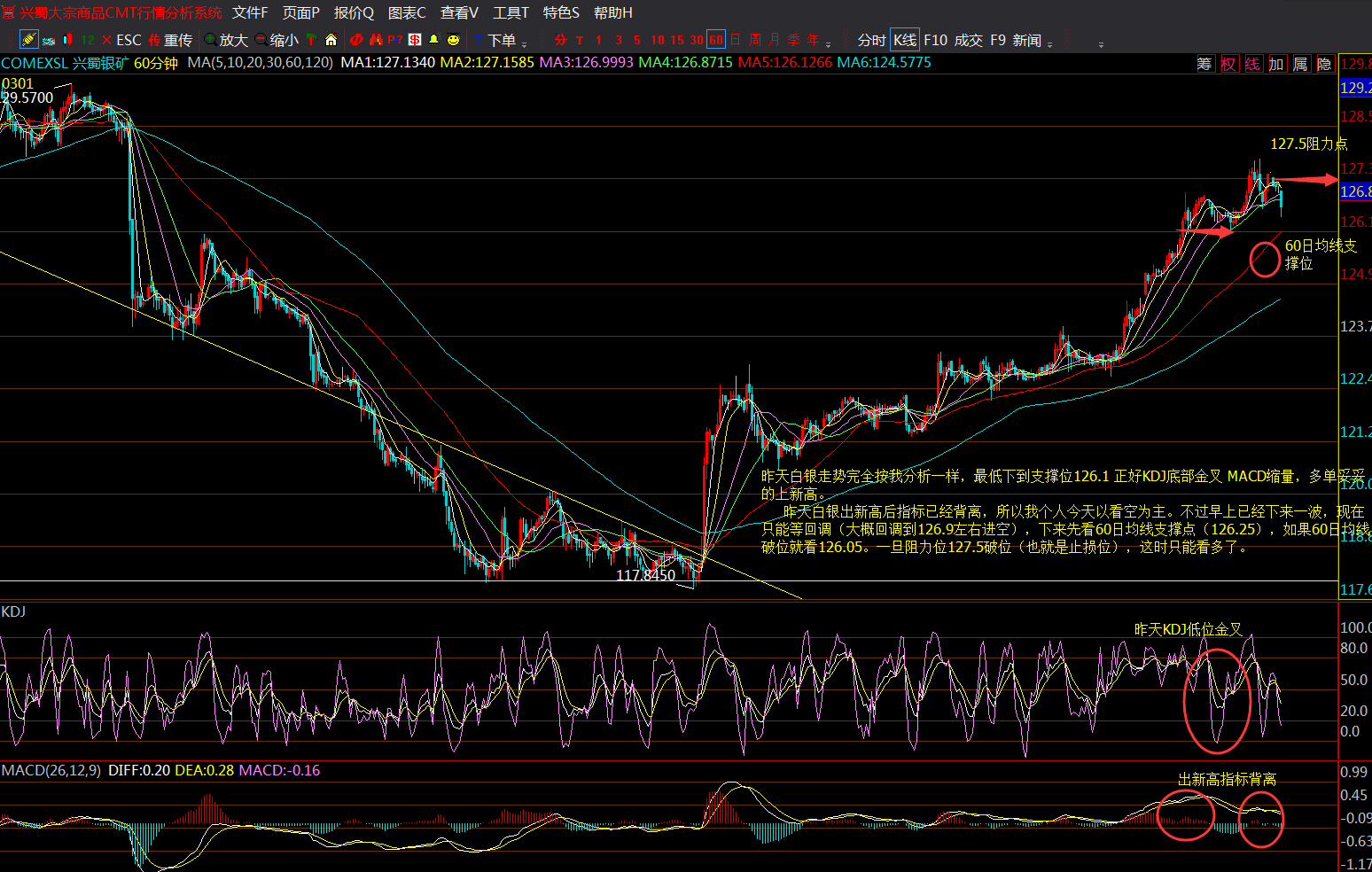Toggle the 权 rights adjustment button

coord(1228,64)
